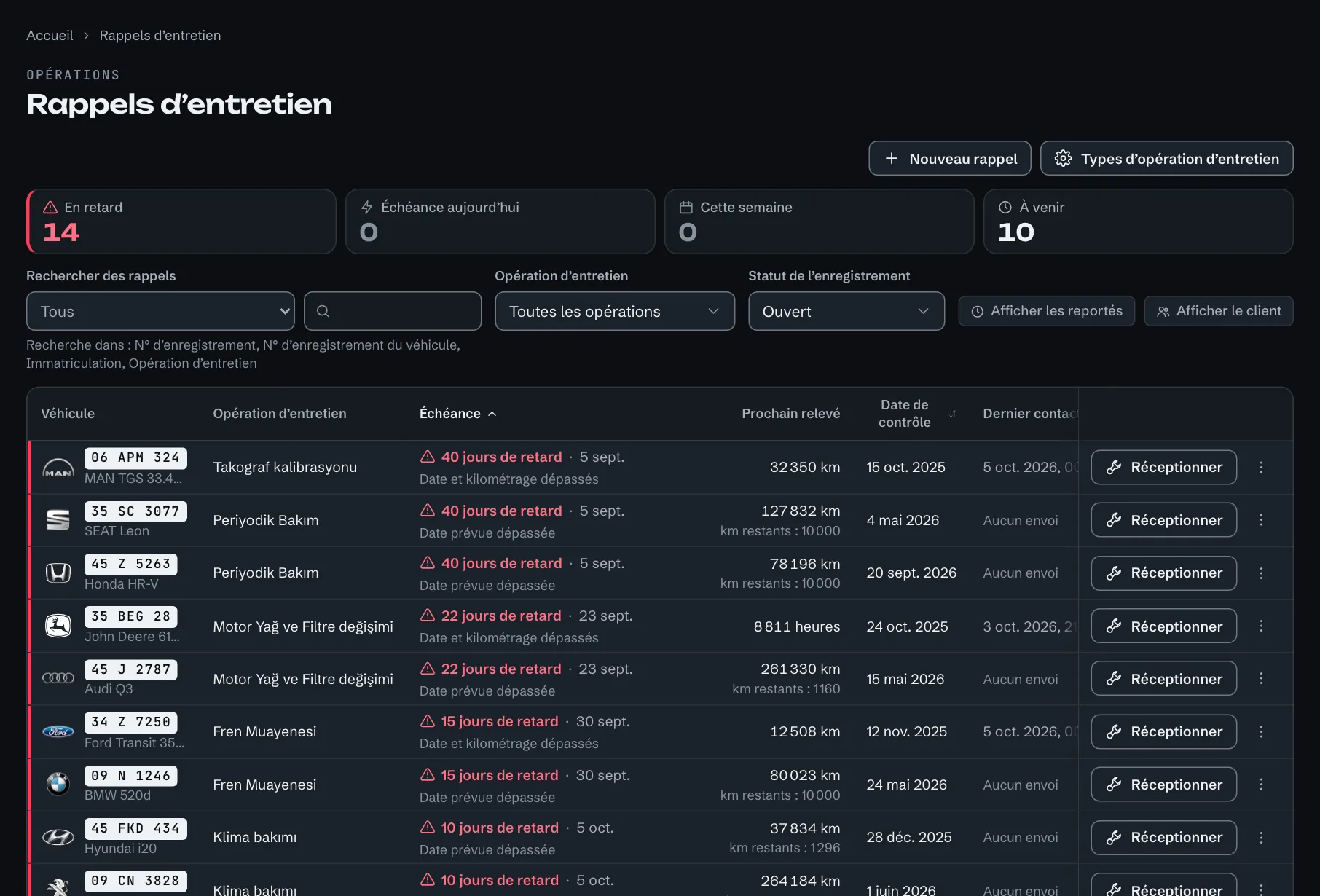Image resolution: width=1320 pixels, height=896 pixels.
Task: Open more options for 34 Z 7250 row
Action: click(x=1261, y=731)
